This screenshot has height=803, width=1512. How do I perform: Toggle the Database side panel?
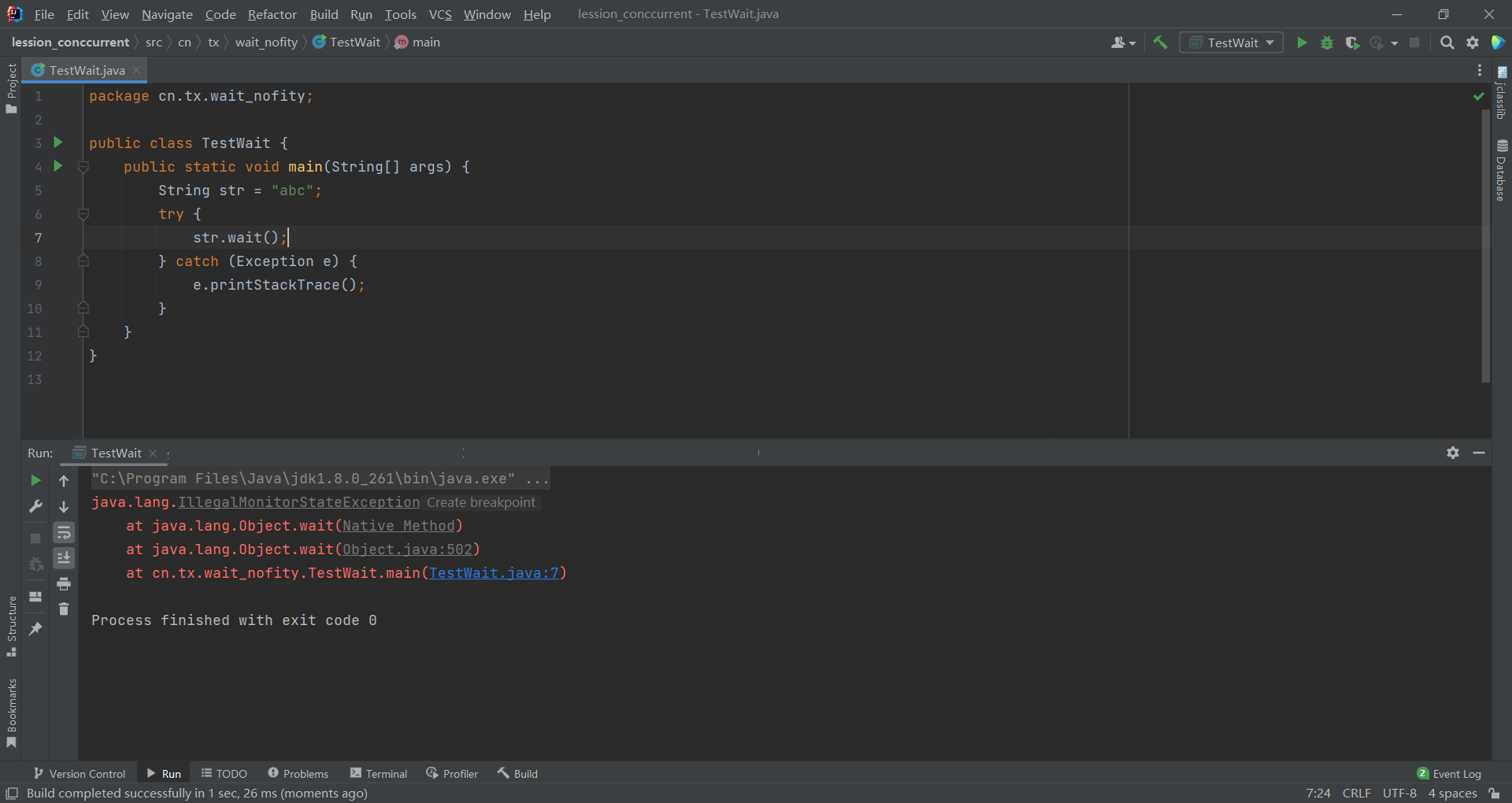point(1502,170)
